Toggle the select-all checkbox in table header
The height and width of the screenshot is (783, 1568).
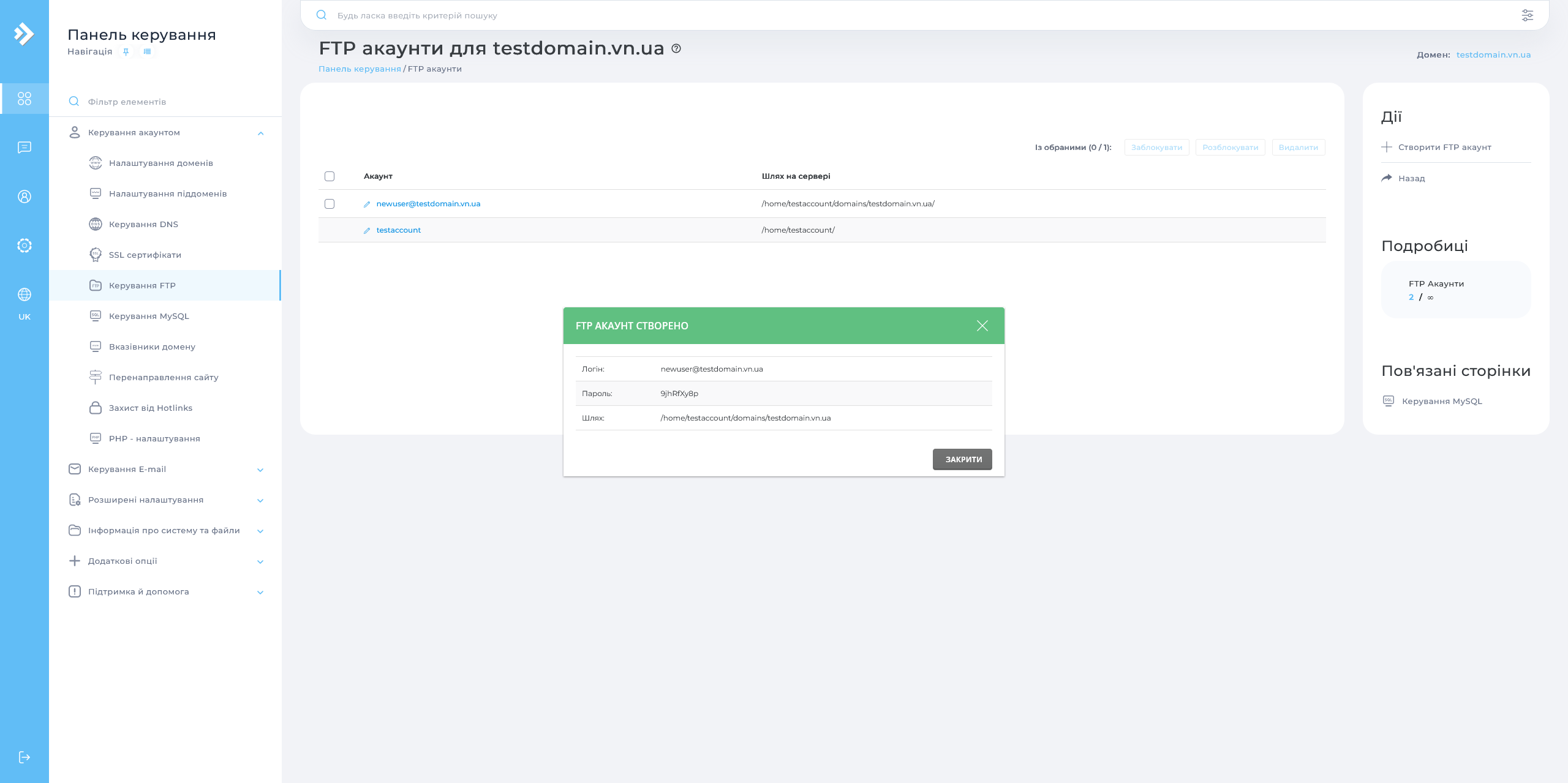(330, 176)
